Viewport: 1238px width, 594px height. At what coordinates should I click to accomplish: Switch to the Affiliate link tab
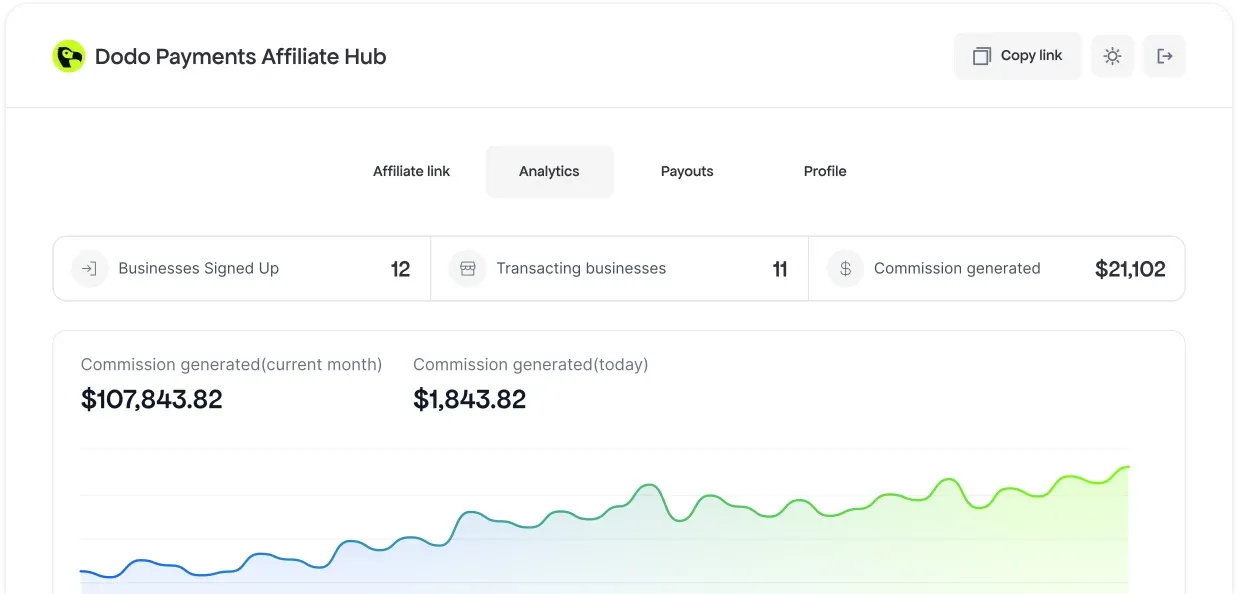coord(411,171)
